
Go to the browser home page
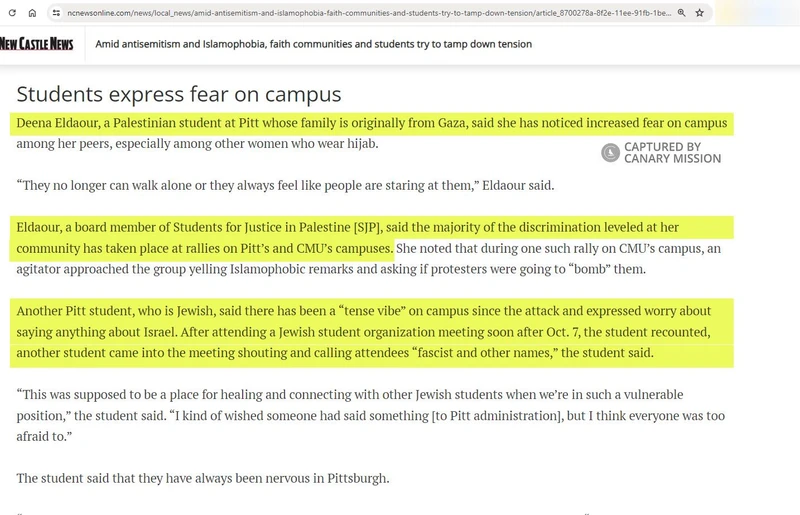[33, 13]
